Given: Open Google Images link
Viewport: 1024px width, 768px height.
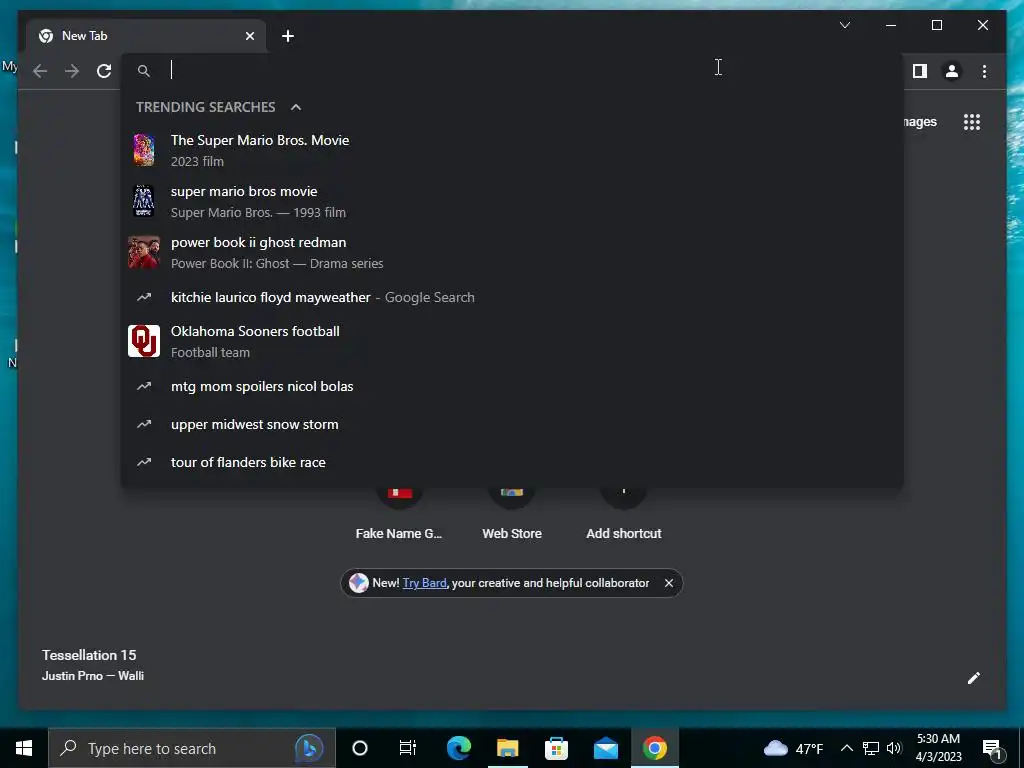Looking at the screenshot, I should coord(920,121).
